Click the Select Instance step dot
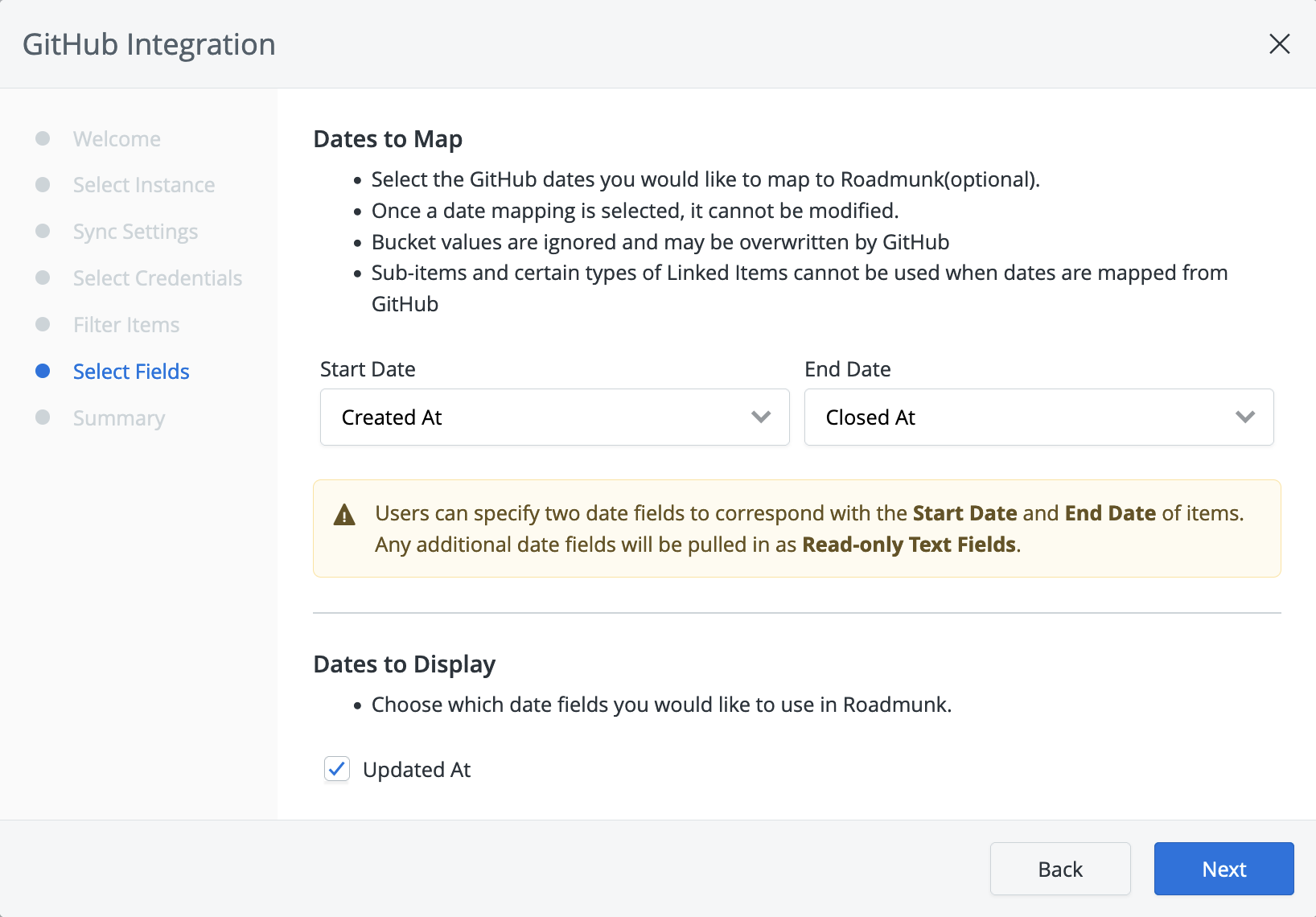The image size is (1316, 917). click(x=43, y=185)
